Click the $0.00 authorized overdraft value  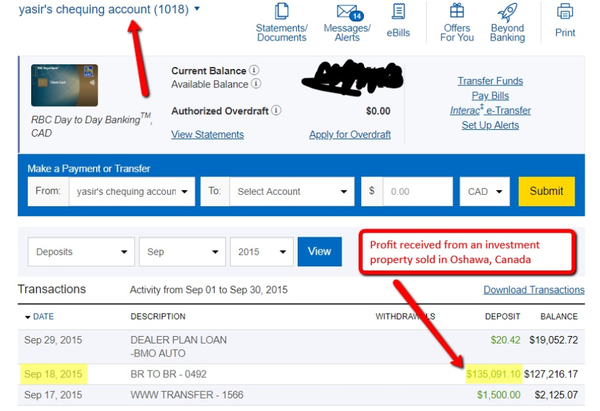pos(378,111)
